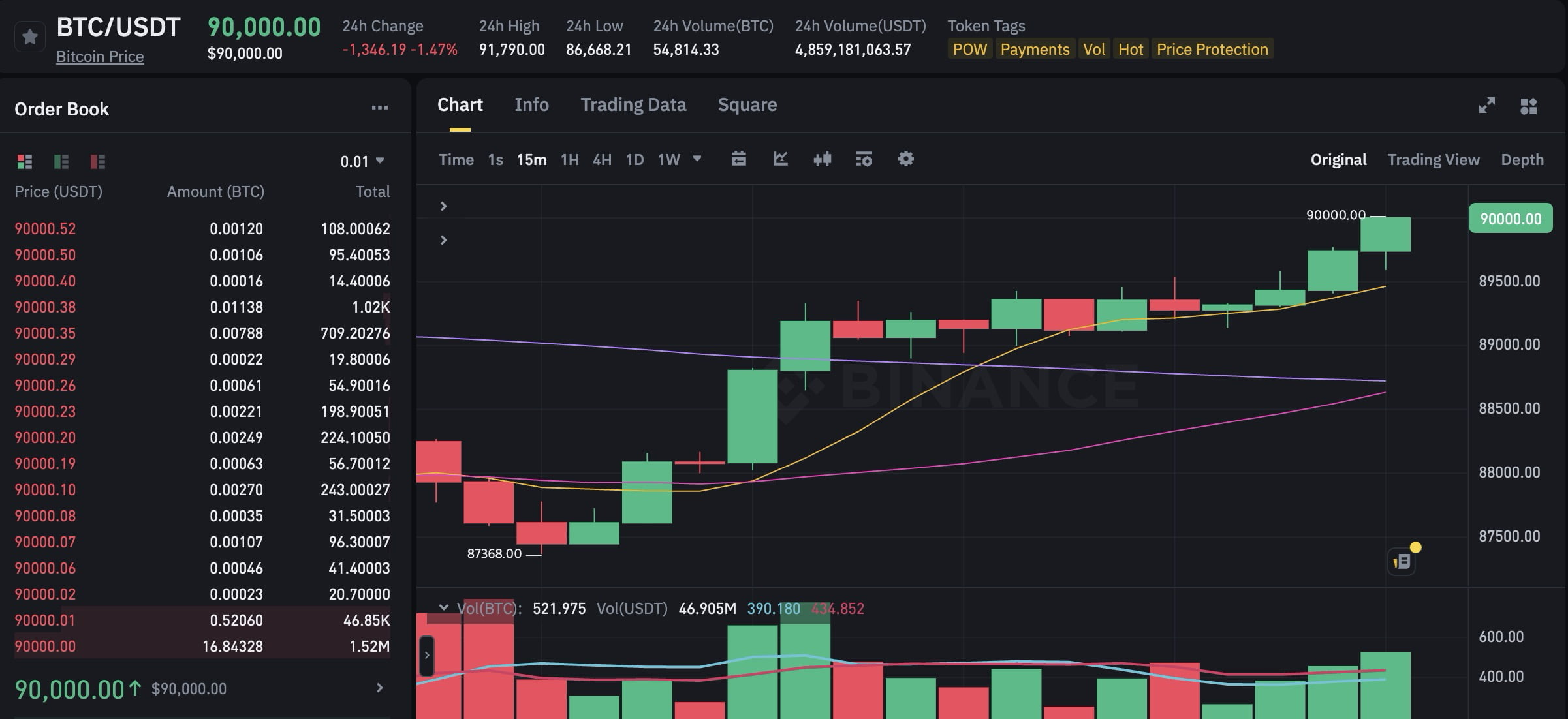Add BTC/USDT to favorites with star icon
The height and width of the screenshot is (719, 1568).
[29, 37]
